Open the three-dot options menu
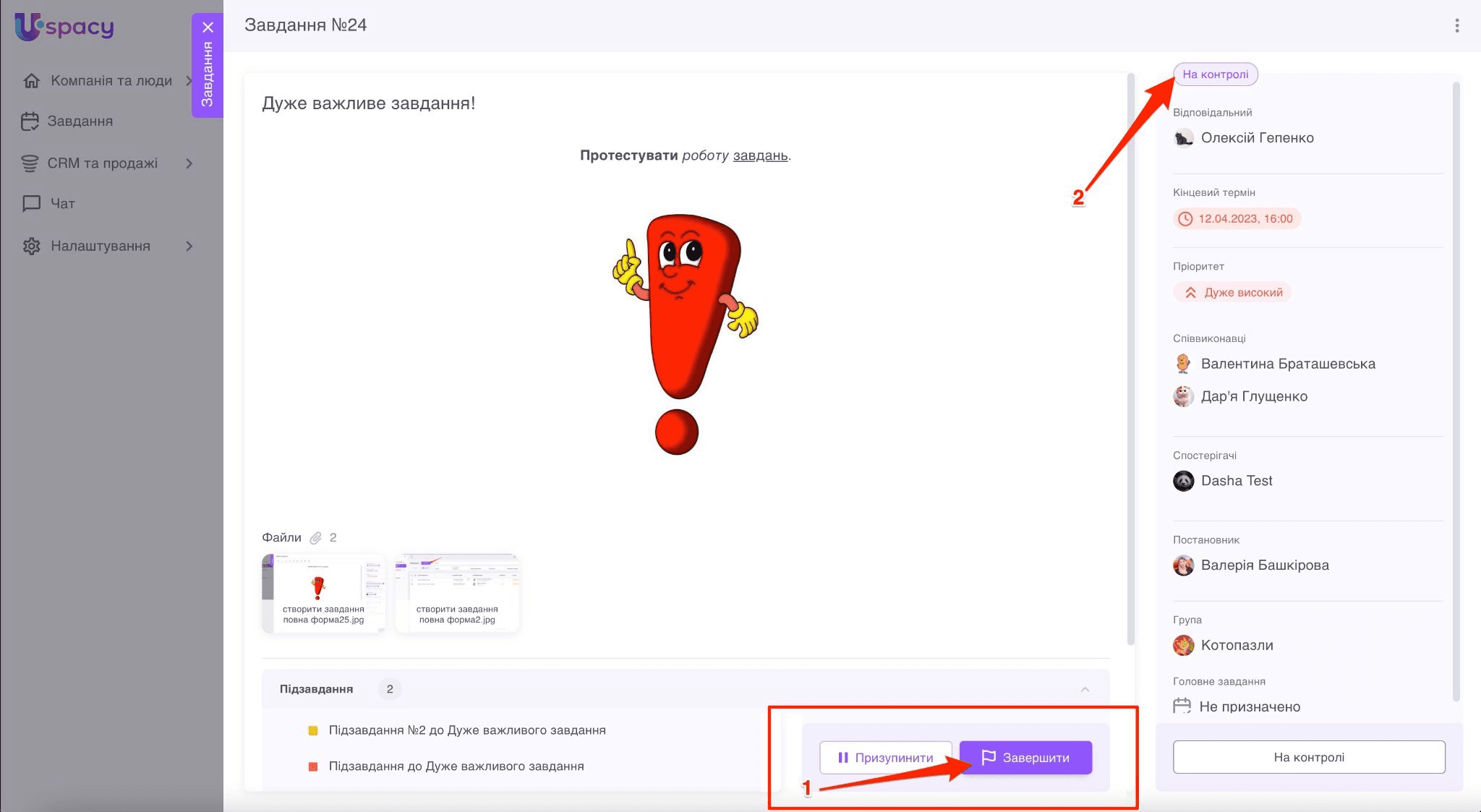 (1456, 26)
